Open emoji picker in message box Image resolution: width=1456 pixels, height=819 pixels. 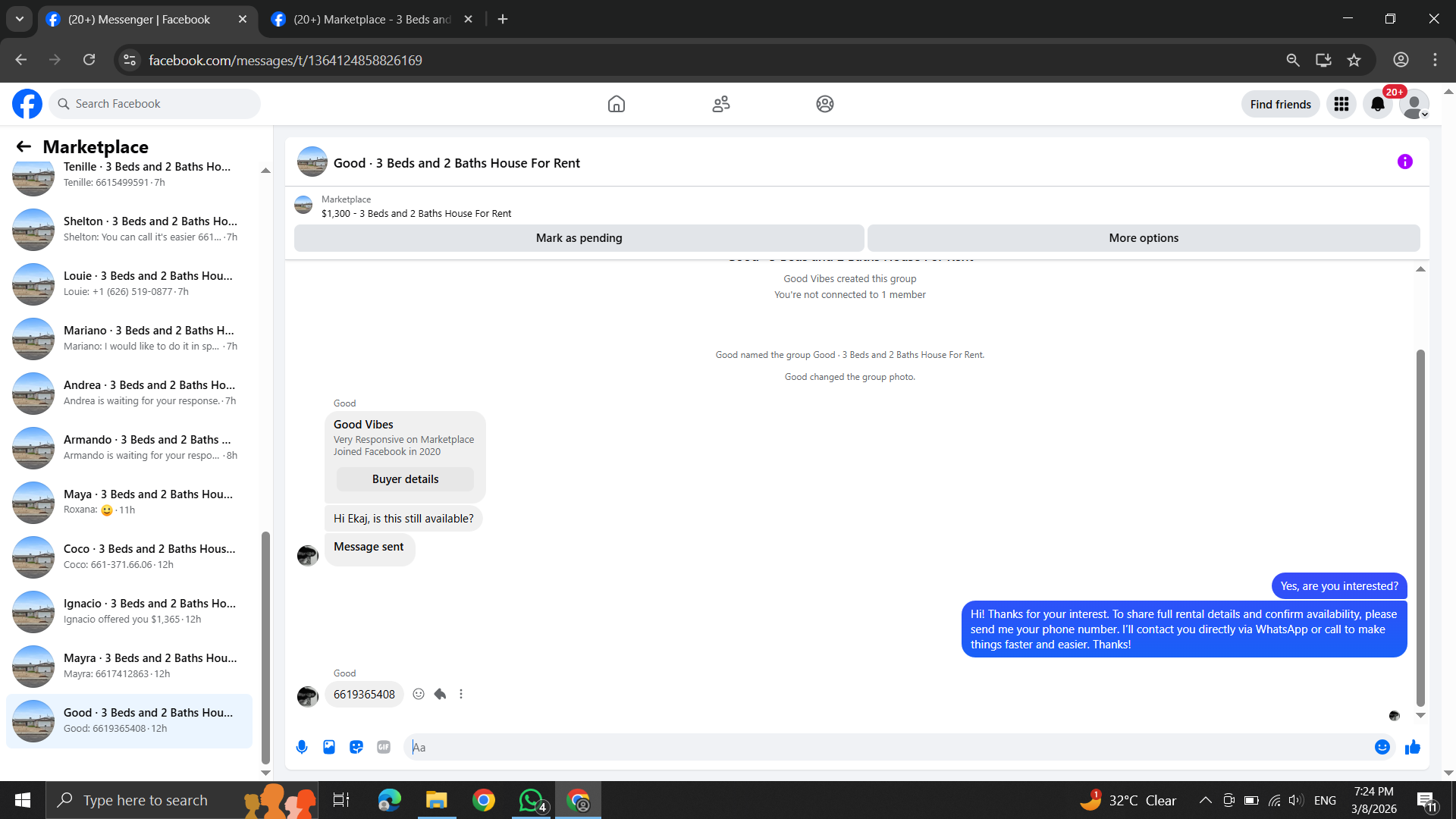[1382, 747]
